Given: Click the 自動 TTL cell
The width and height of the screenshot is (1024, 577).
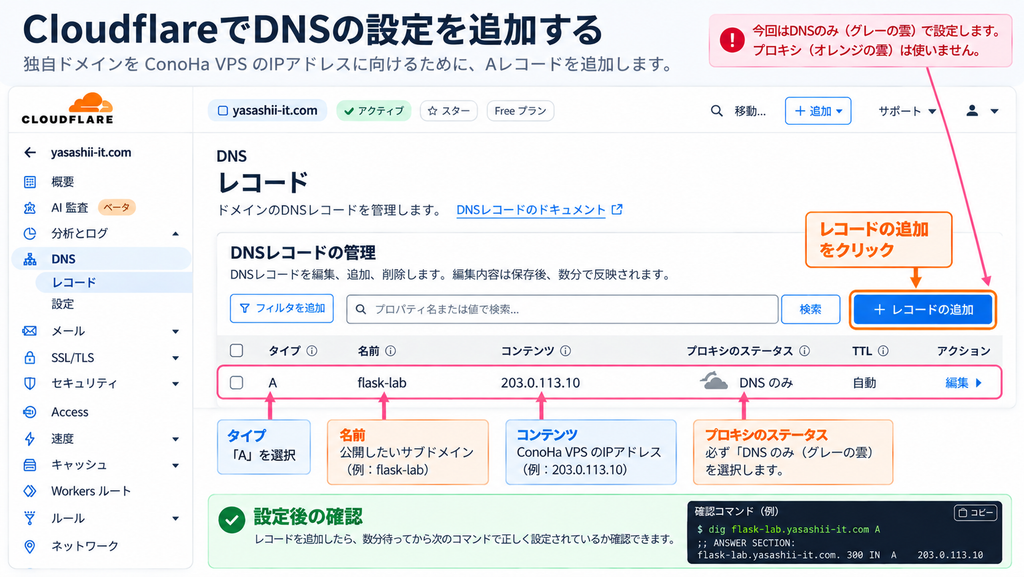Looking at the screenshot, I should [864, 383].
